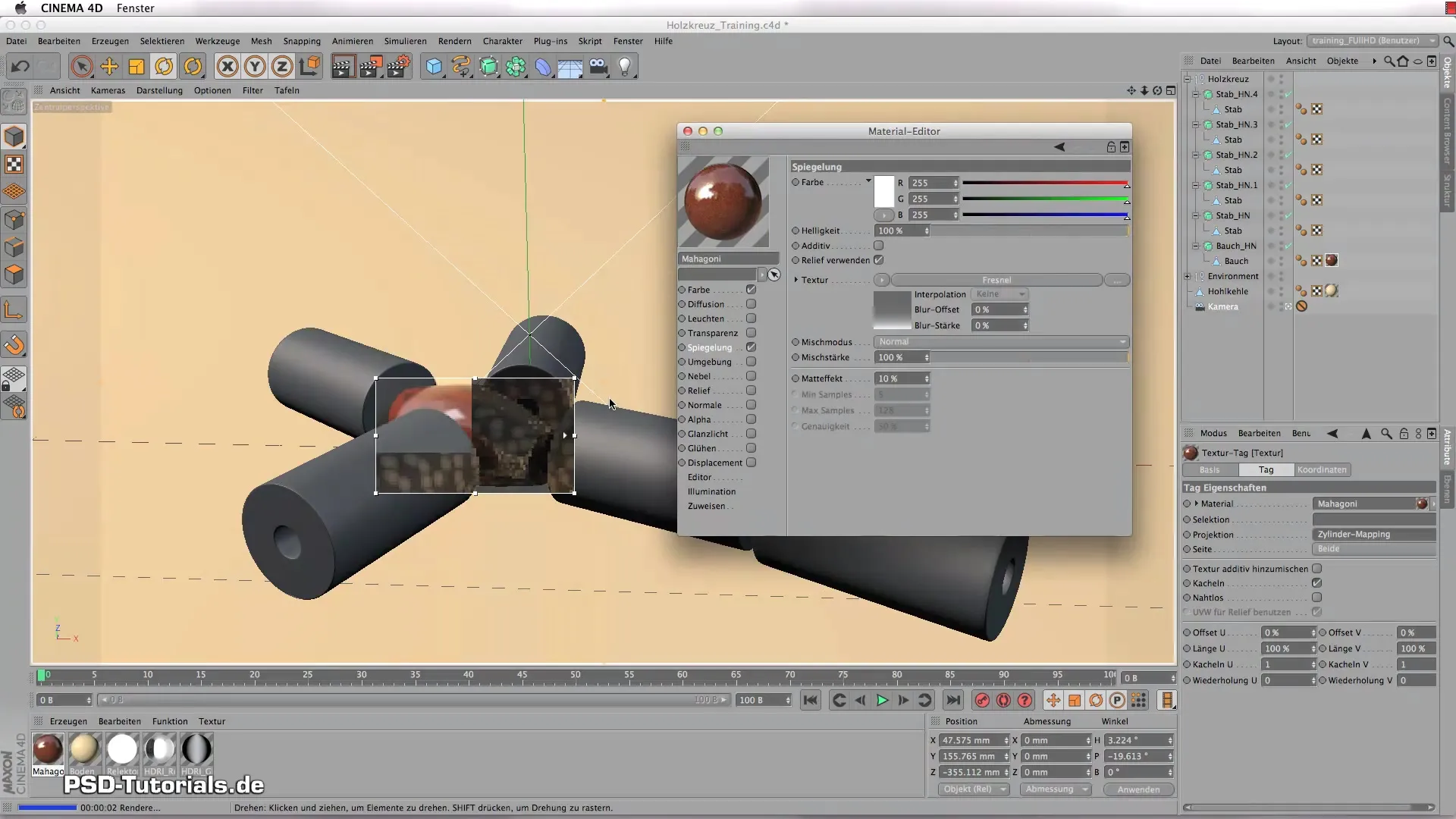The width and height of the screenshot is (1456, 819).
Task: Enable the Leuchten channel checkbox
Action: [x=751, y=318]
